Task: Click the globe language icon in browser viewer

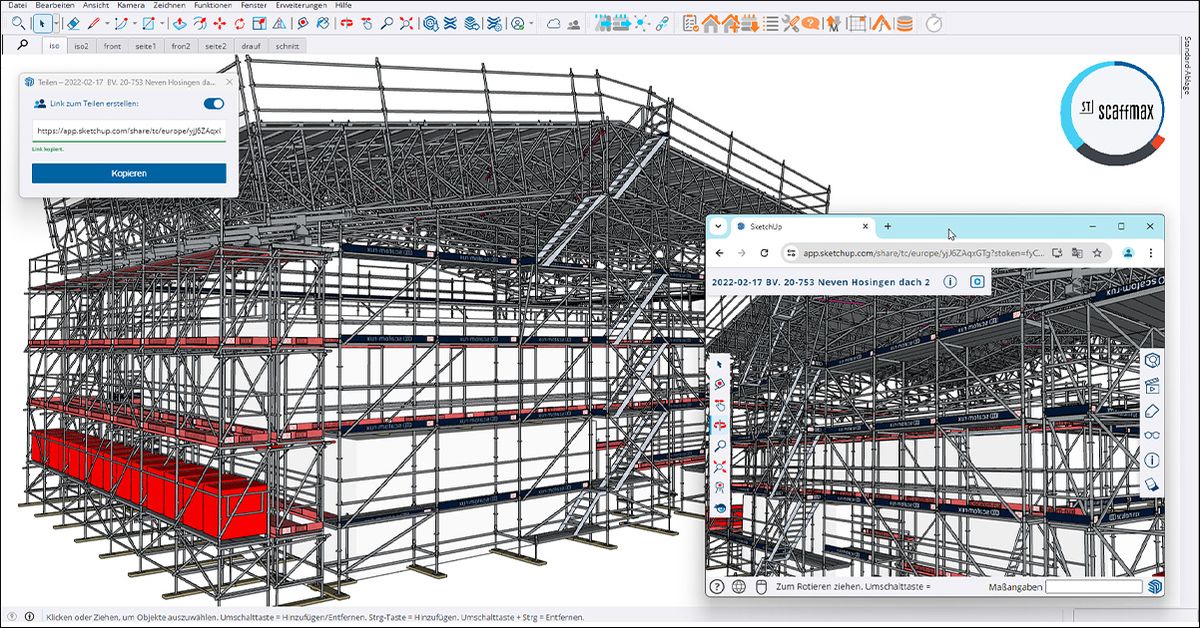Action: click(x=739, y=587)
